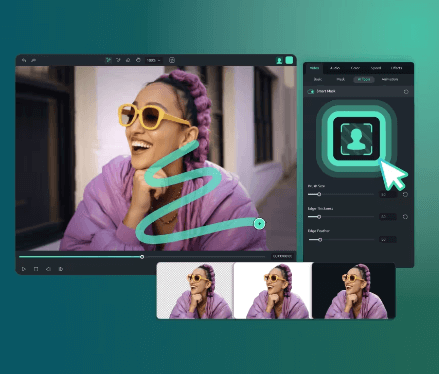Reset the Edge Thickness value
The image size is (439, 374).
click(405, 217)
